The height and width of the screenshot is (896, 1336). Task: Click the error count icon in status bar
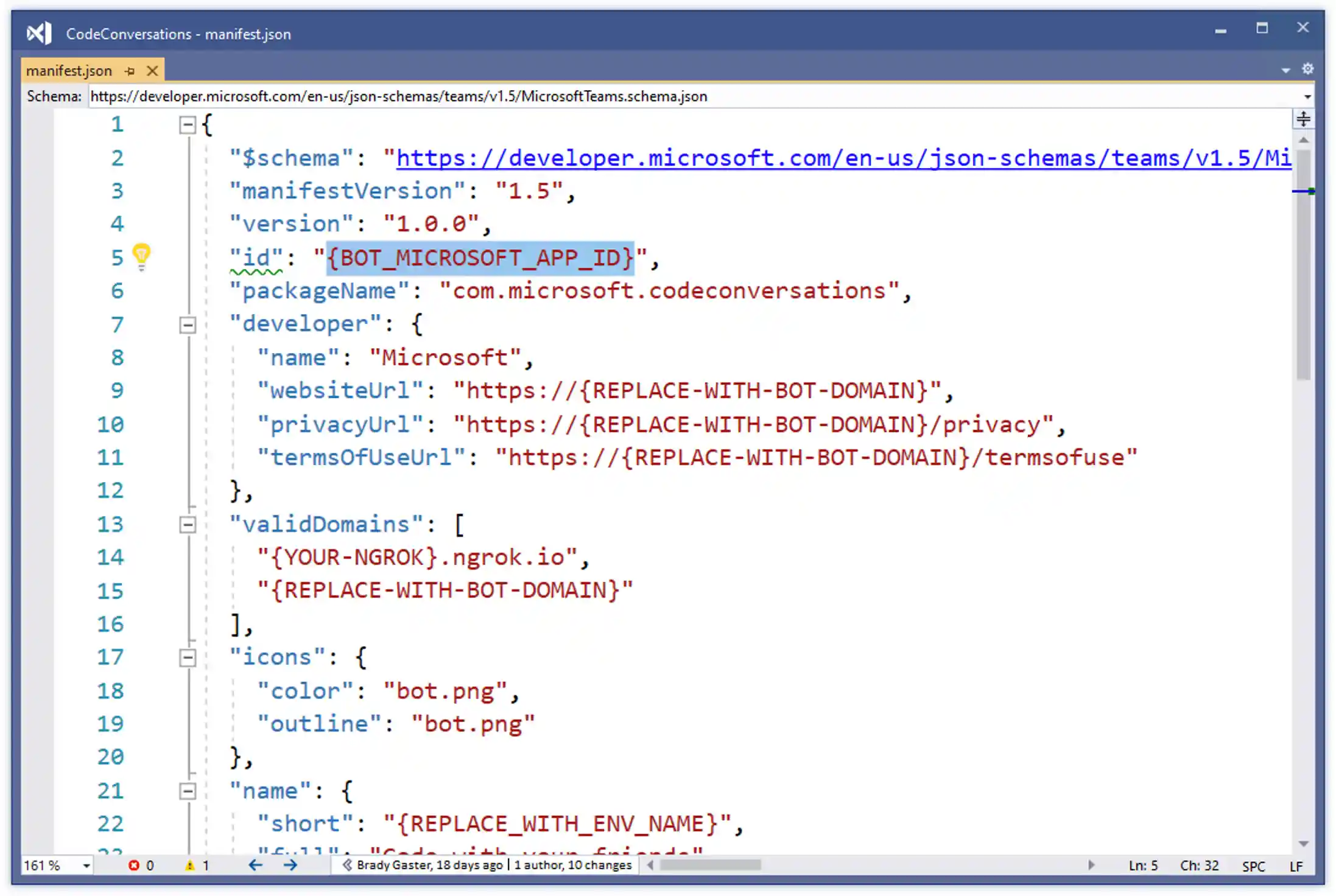(133, 865)
